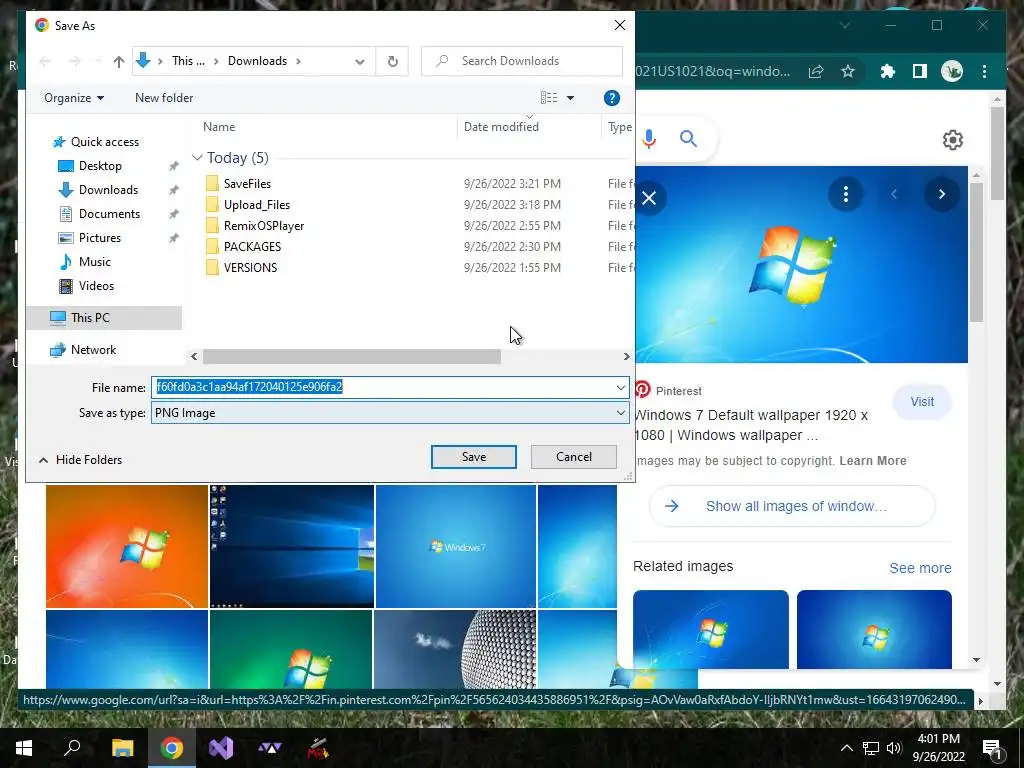Select the PACKAGES folder
The height and width of the screenshot is (768, 1024).
point(252,246)
